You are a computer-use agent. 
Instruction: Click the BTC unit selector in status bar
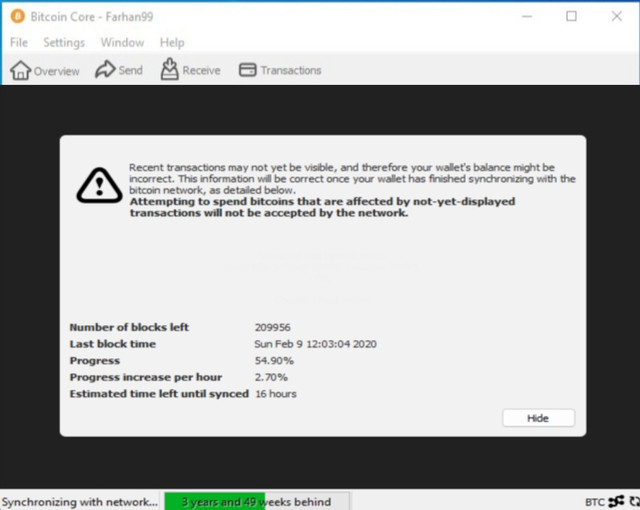point(595,502)
